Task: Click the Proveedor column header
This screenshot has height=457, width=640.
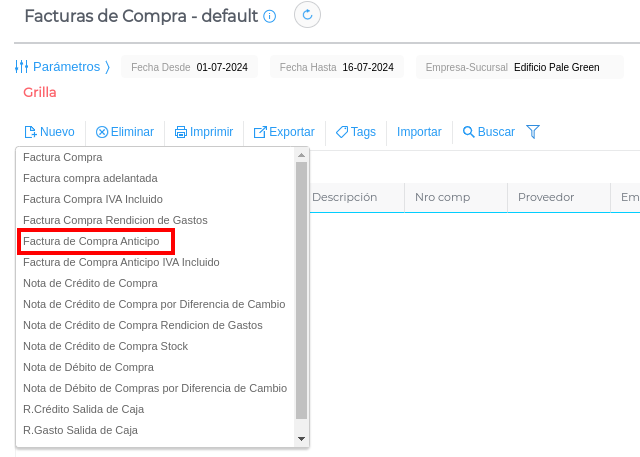Action: coord(546,197)
